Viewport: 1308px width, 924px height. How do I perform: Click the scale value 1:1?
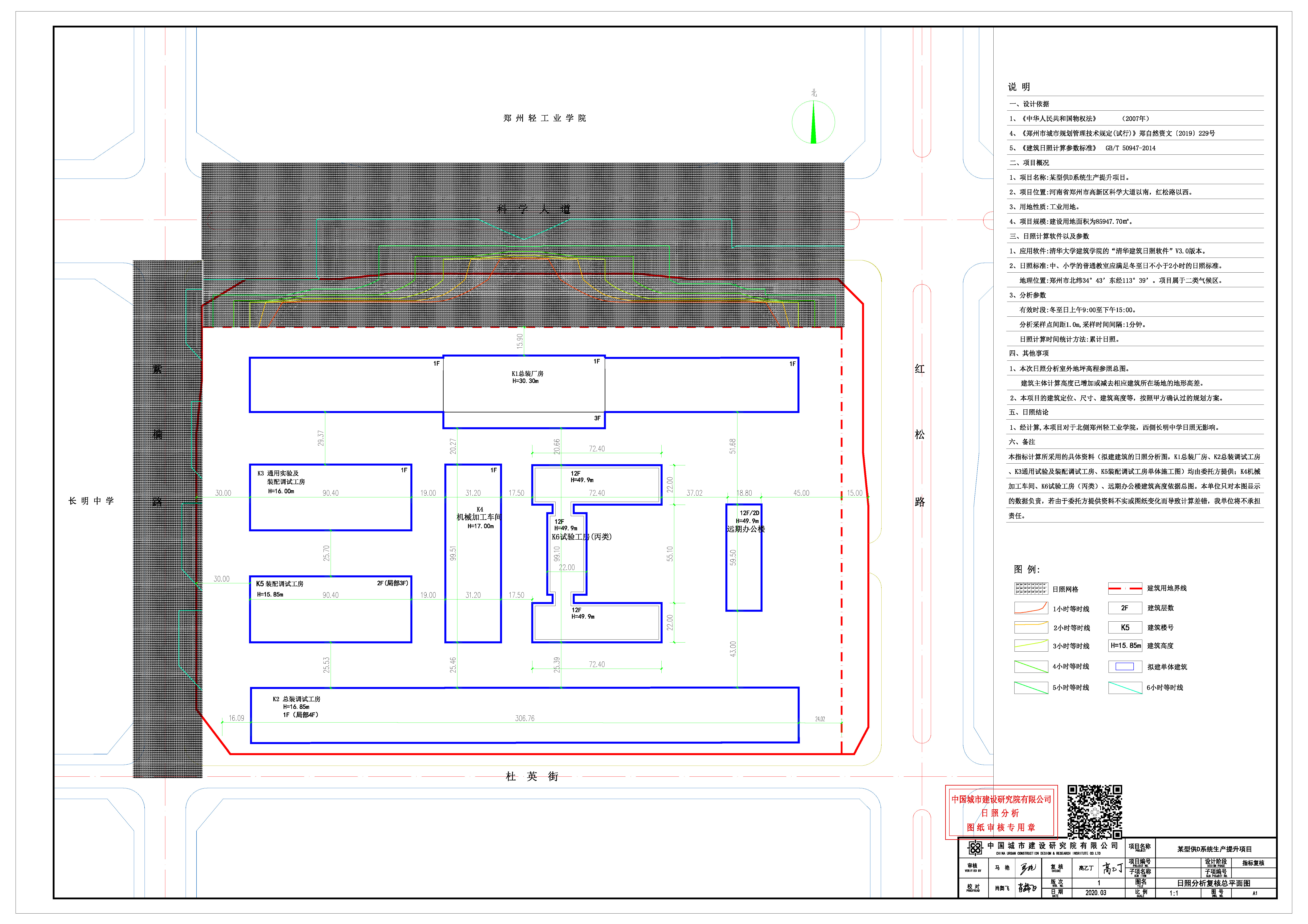coord(1174,893)
